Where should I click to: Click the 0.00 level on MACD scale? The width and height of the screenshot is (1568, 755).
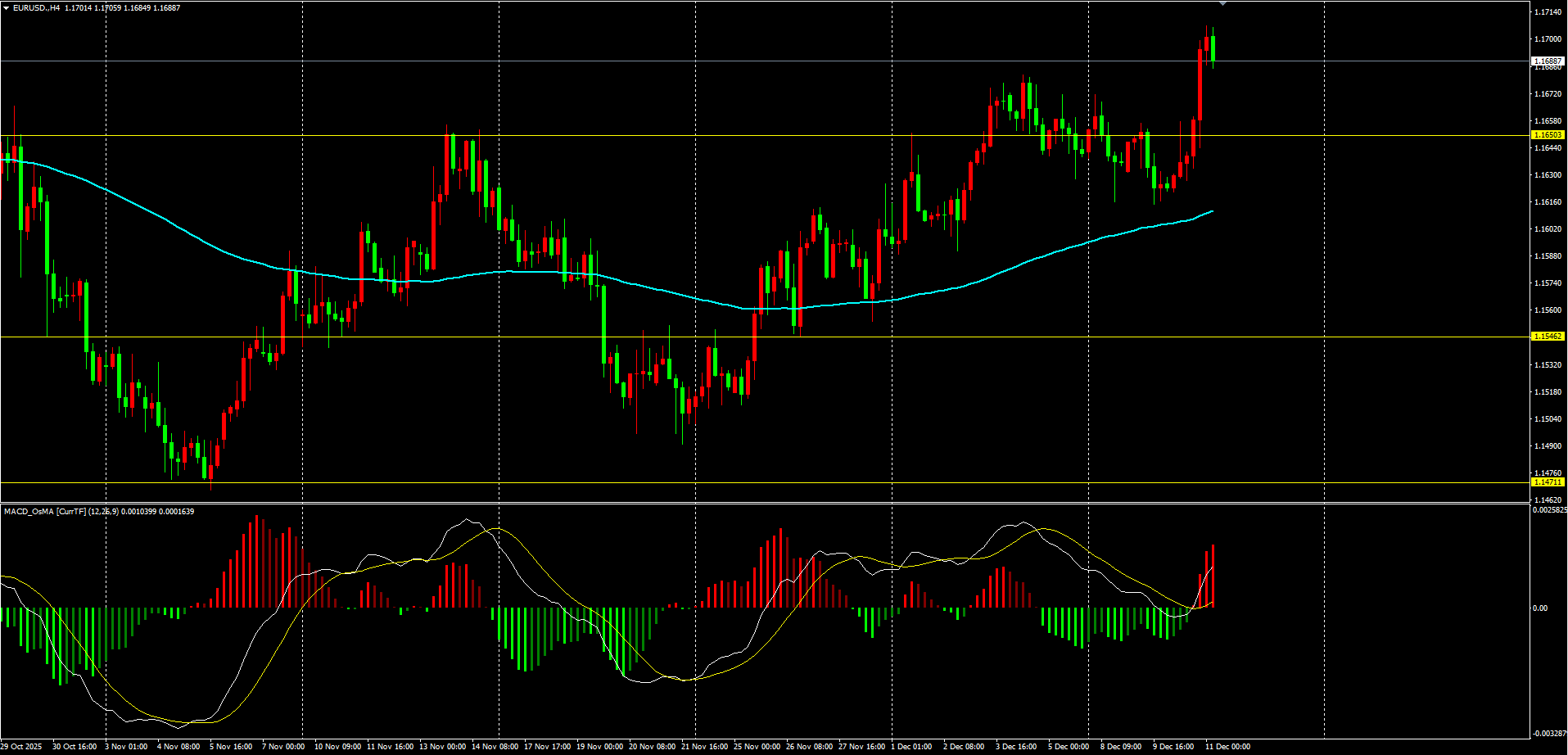[1540, 608]
